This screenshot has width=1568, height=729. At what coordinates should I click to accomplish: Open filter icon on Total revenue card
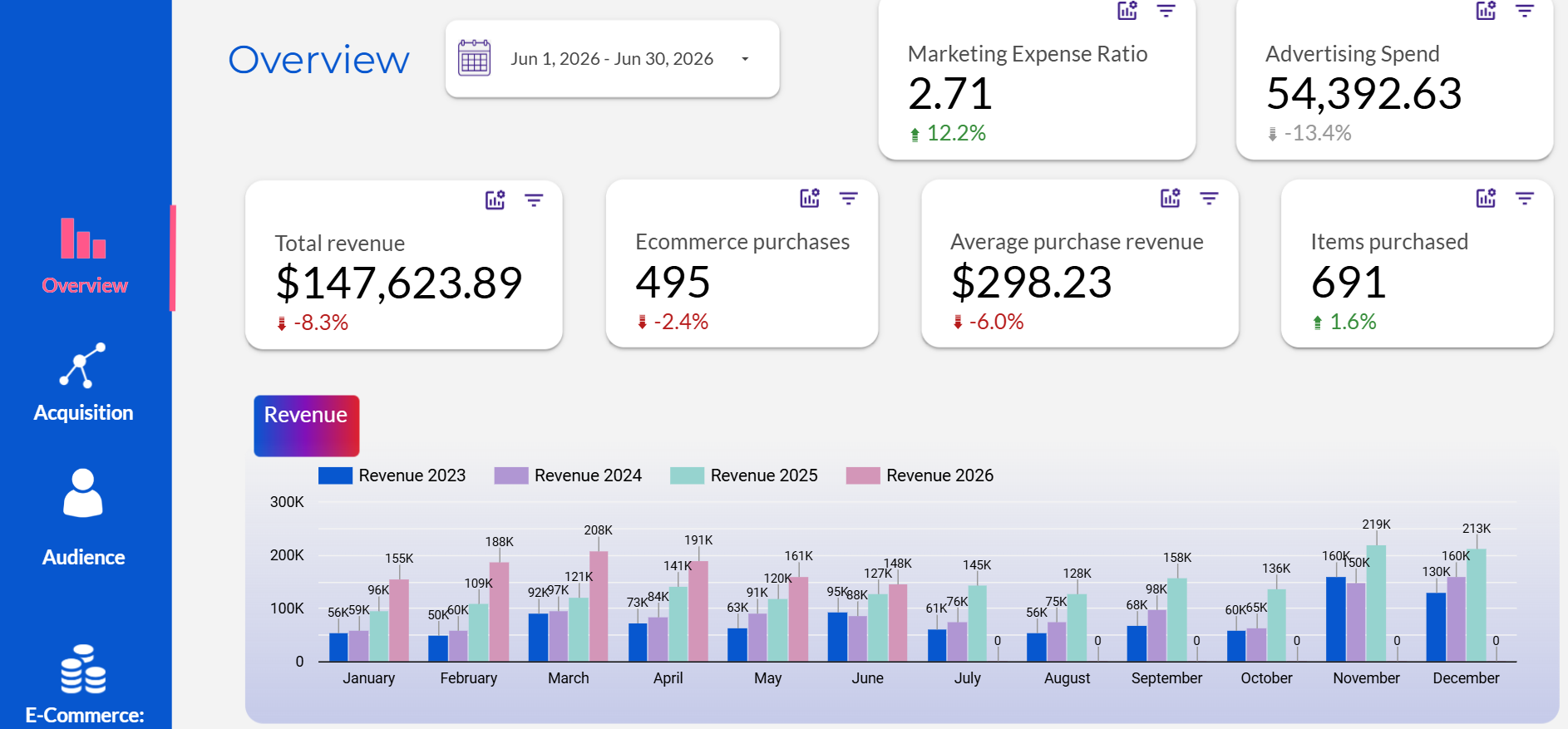click(534, 199)
